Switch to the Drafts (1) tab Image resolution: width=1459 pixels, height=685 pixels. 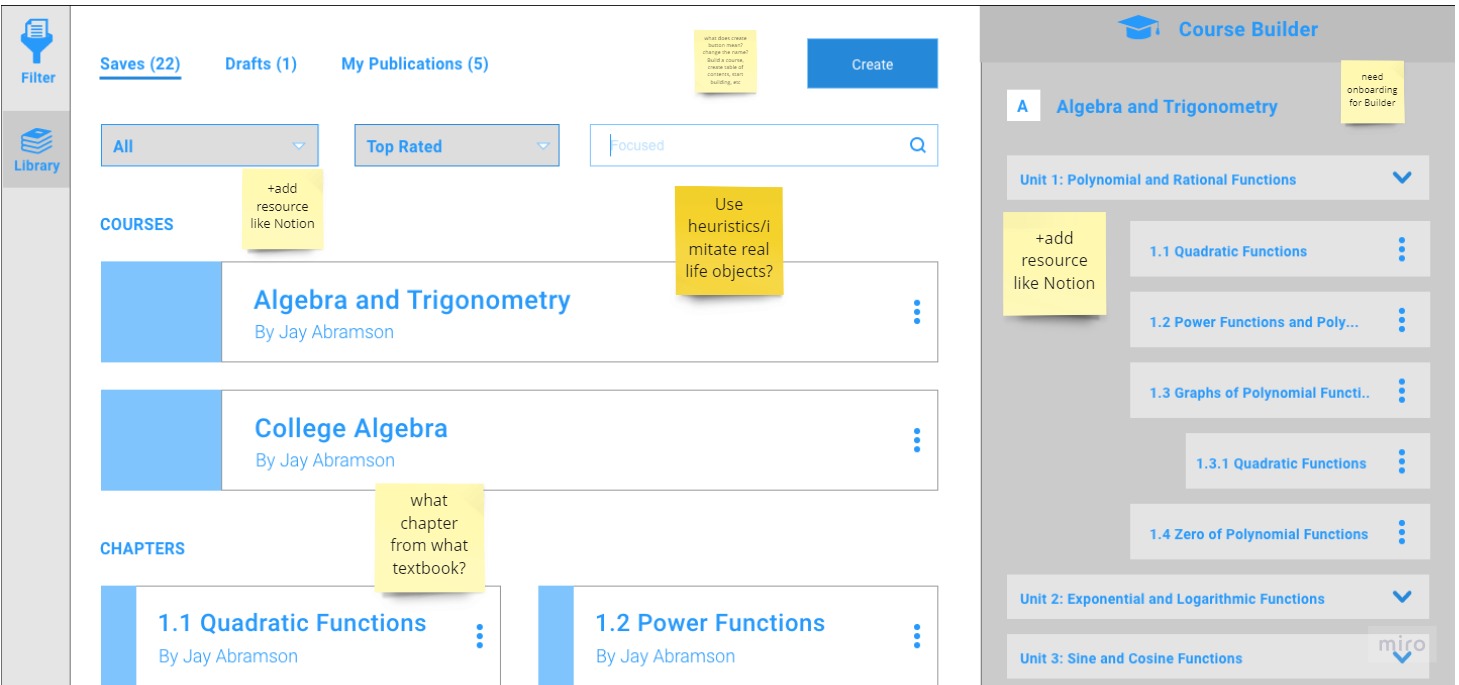[261, 64]
